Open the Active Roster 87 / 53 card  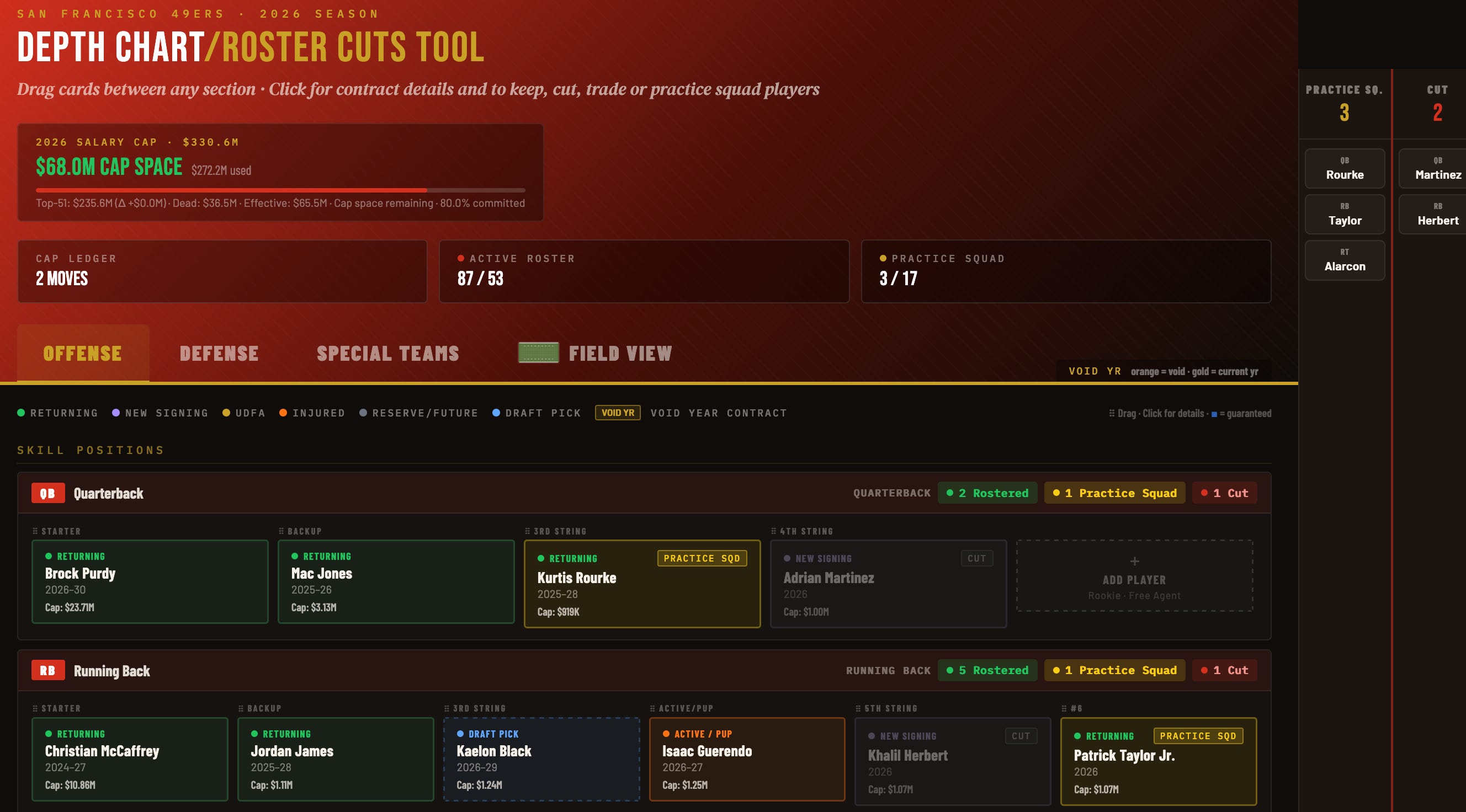pyautogui.click(x=644, y=271)
